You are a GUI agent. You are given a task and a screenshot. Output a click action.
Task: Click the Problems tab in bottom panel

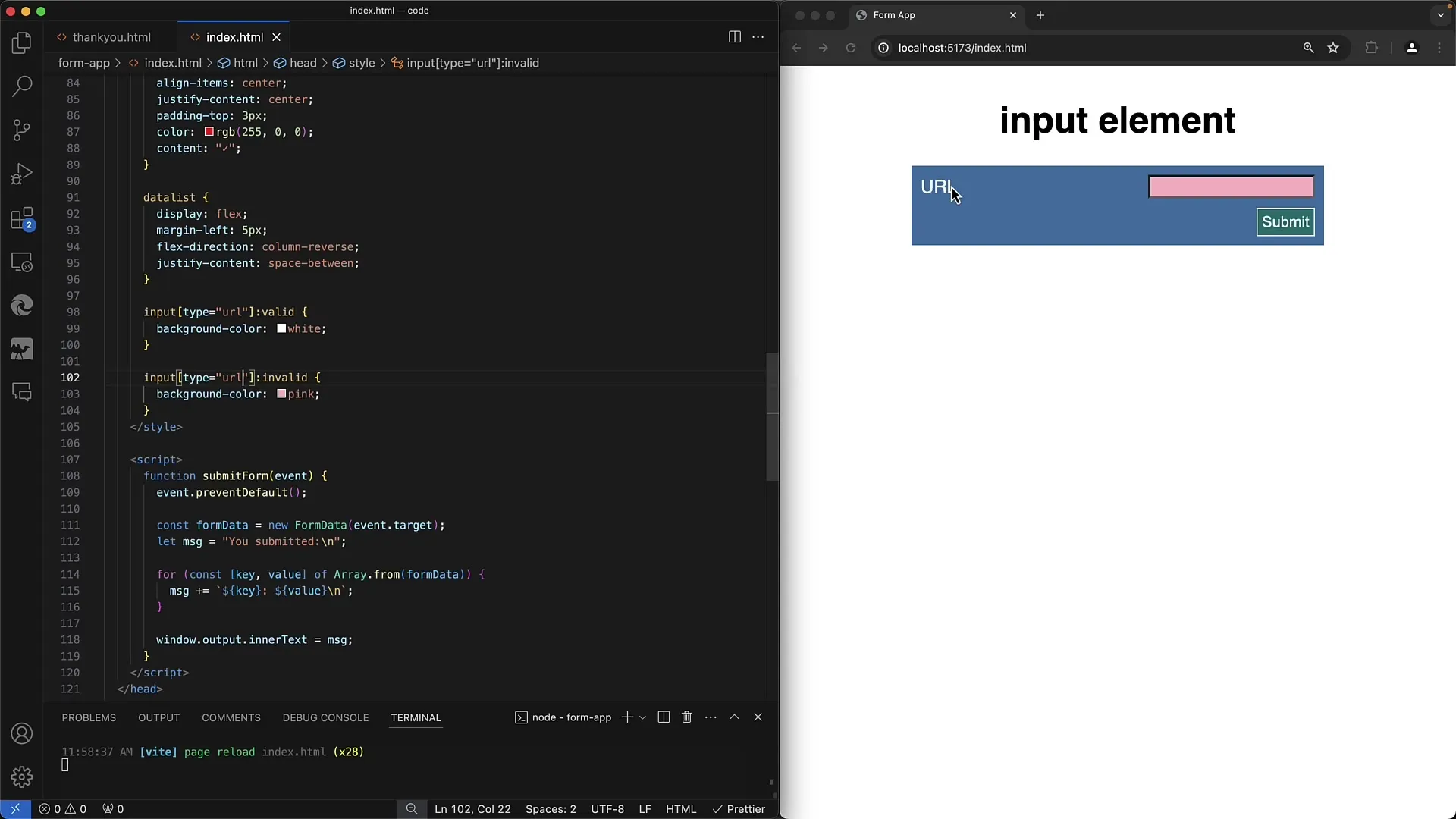89,717
